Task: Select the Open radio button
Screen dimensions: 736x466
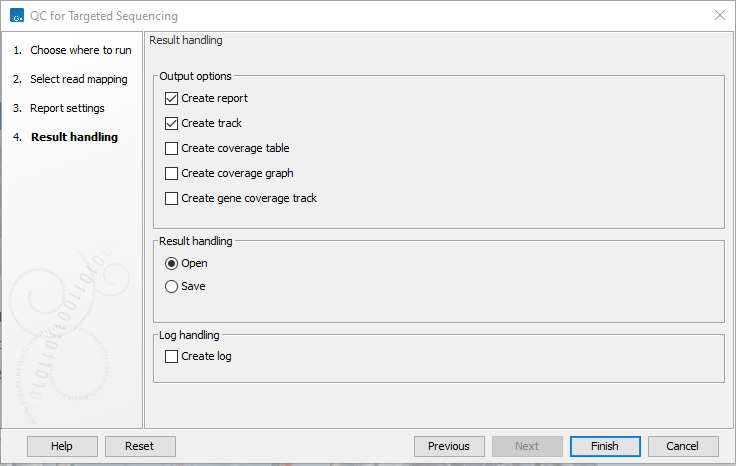Action: coord(172,264)
